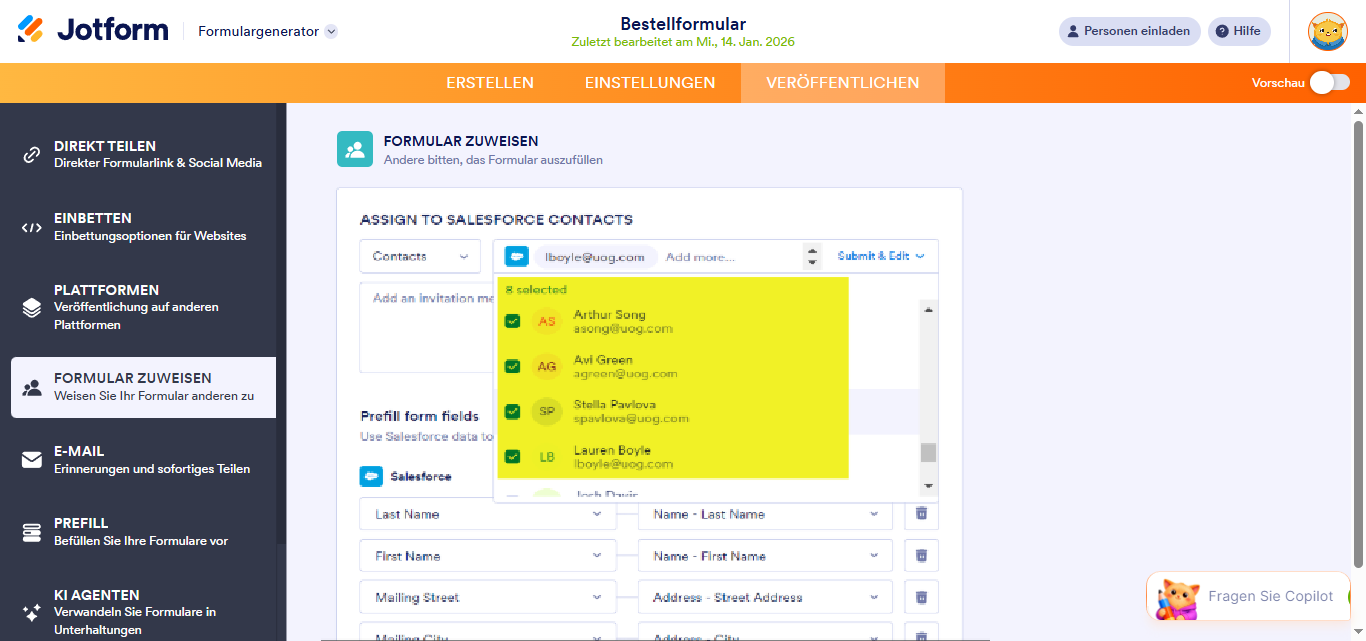The image size is (1366, 641).
Task: Click the Prefill sidebar icon
Action: click(32, 532)
